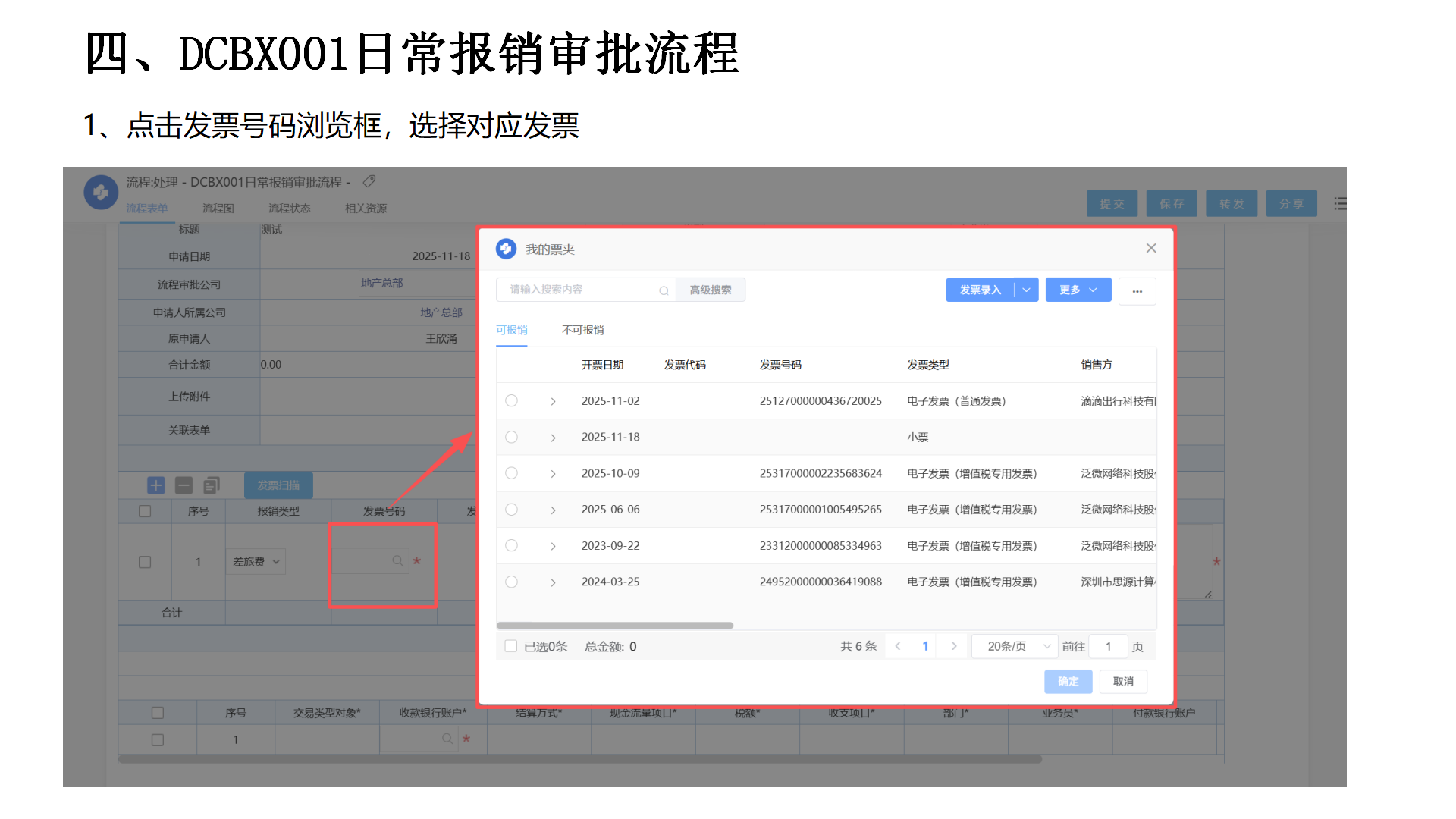
Task: Select radio for invoice dated 2025-10-09
Action: point(512,473)
